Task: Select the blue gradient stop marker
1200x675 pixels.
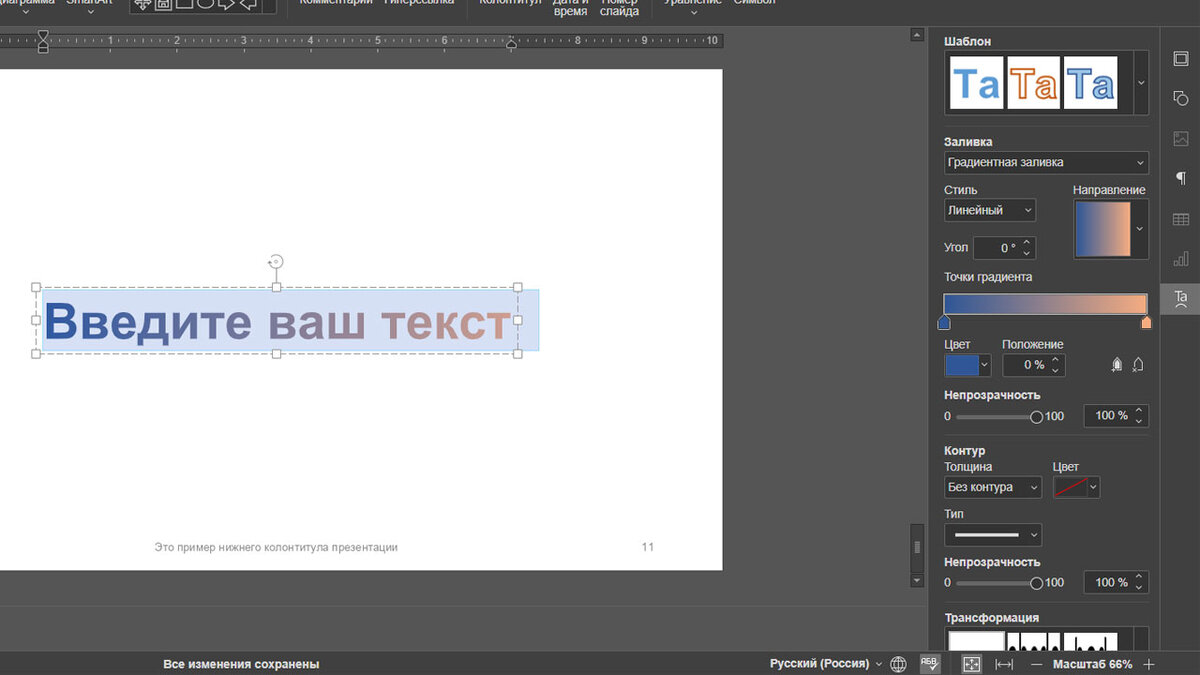Action: 944,322
